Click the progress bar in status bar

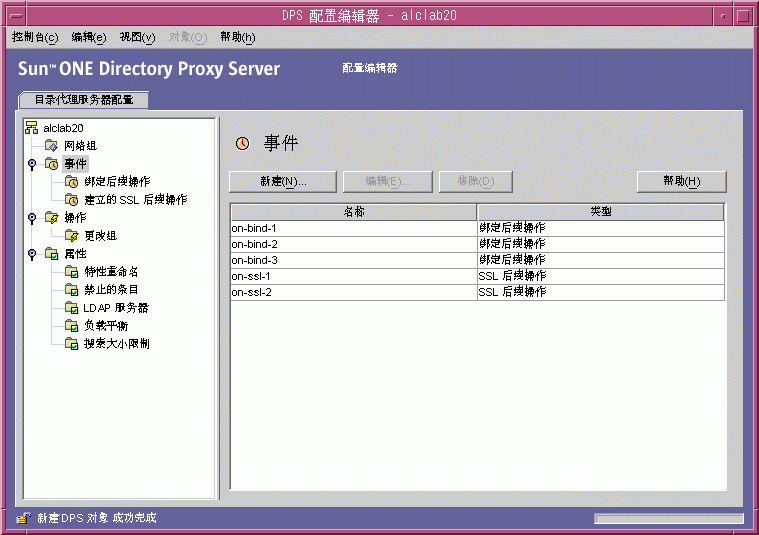point(668,519)
